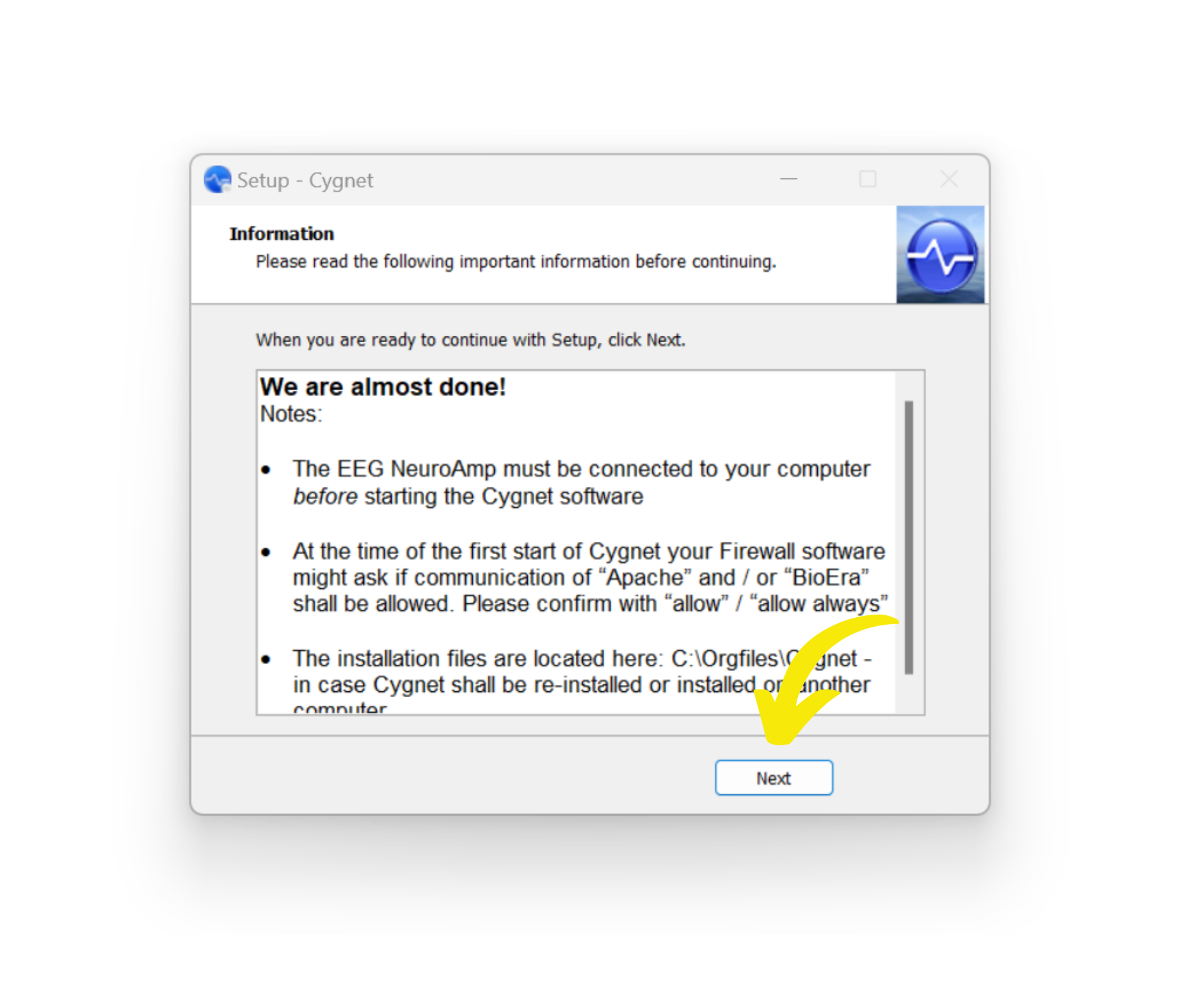Click scrollbar track above the thumb
Image resolution: width=1203 pixels, height=1008 pixels.
pos(909,386)
